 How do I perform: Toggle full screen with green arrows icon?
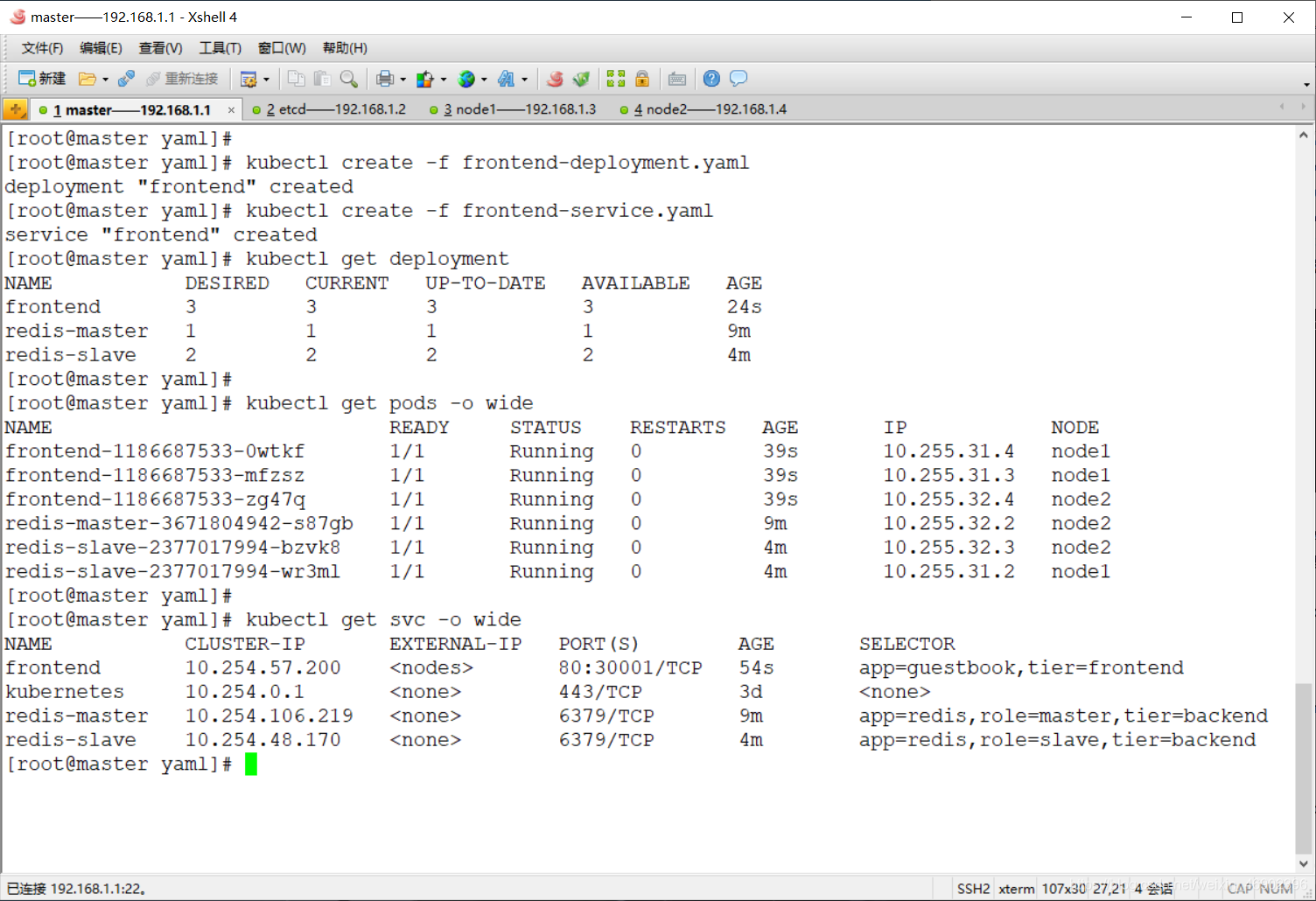pyautogui.click(x=616, y=79)
